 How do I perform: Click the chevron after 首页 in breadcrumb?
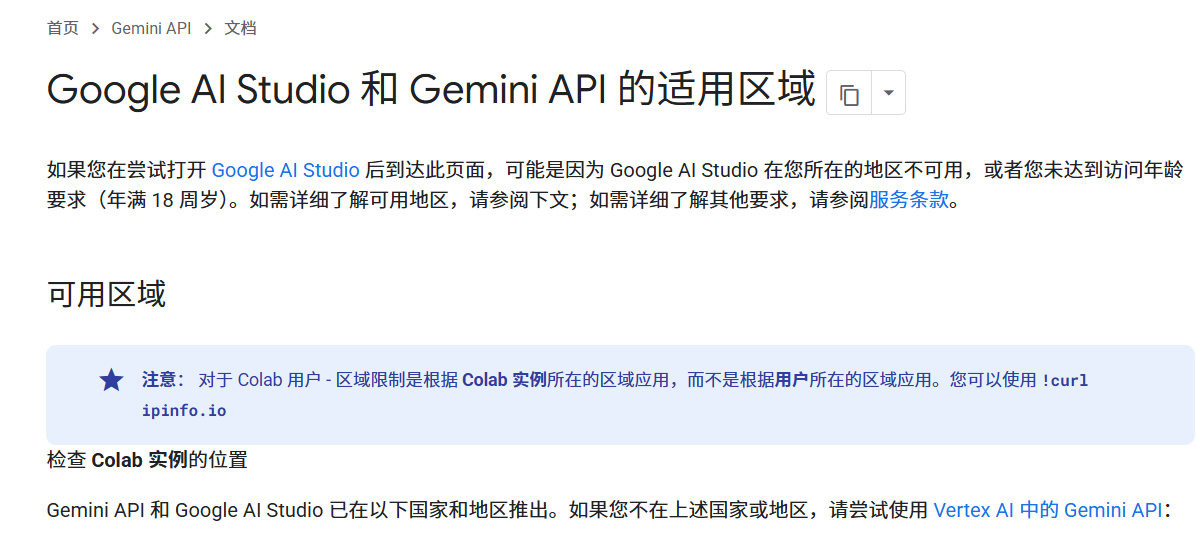(x=95, y=29)
